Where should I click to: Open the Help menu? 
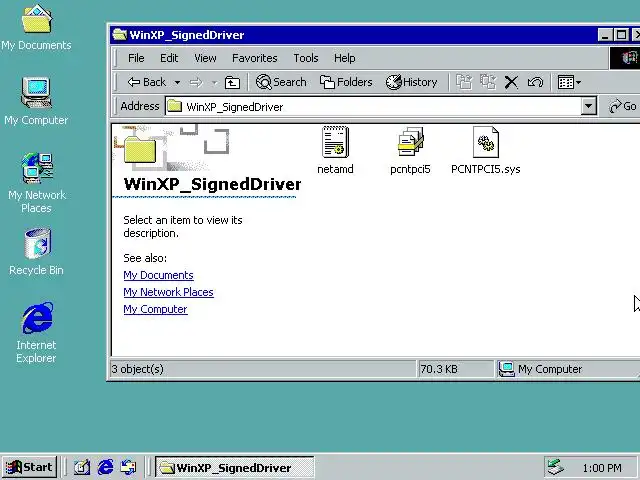pyautogui.click(x=344, y=58)
